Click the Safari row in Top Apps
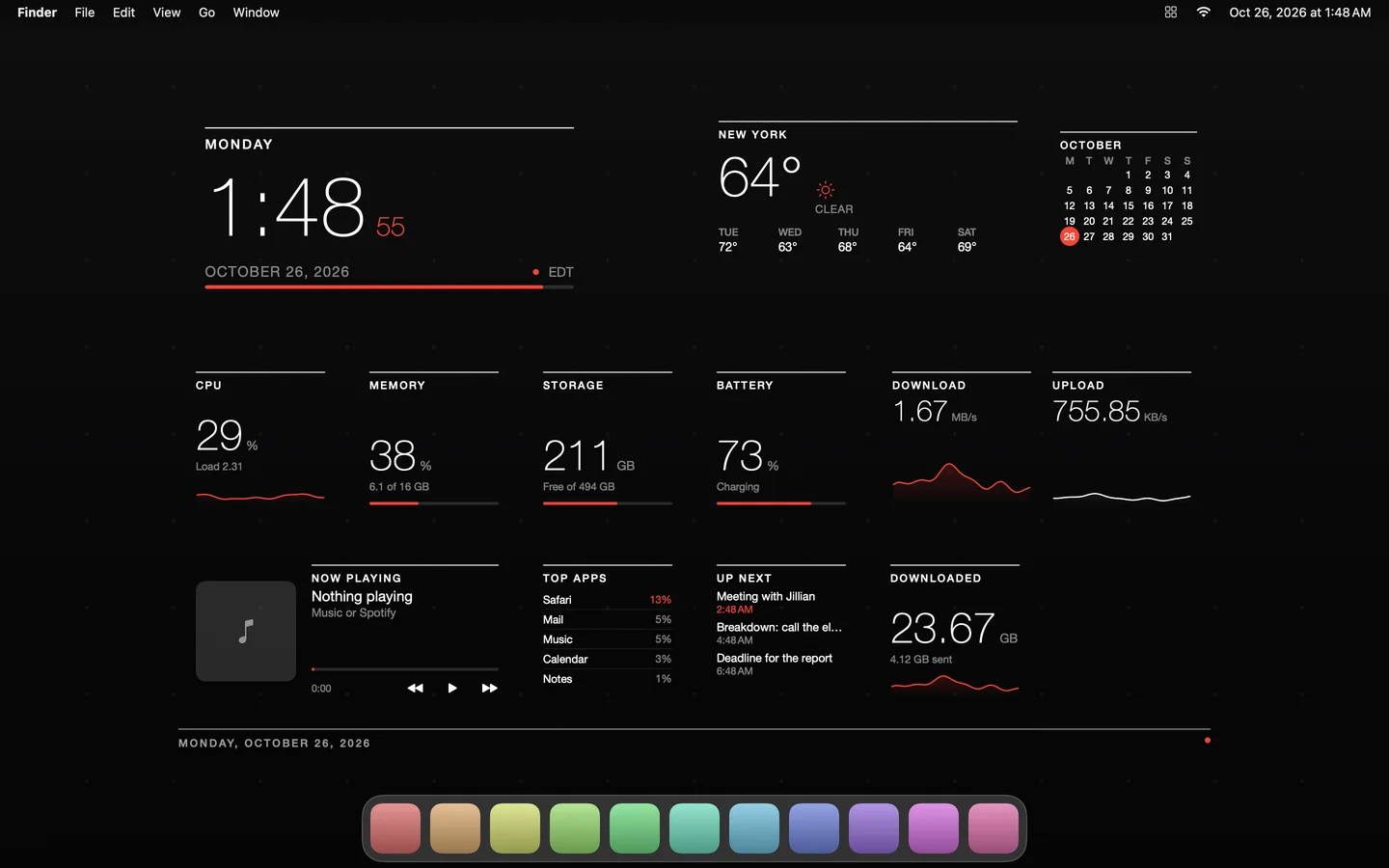The width and height of the screenshot is (1389, 868). click(607, 600)
